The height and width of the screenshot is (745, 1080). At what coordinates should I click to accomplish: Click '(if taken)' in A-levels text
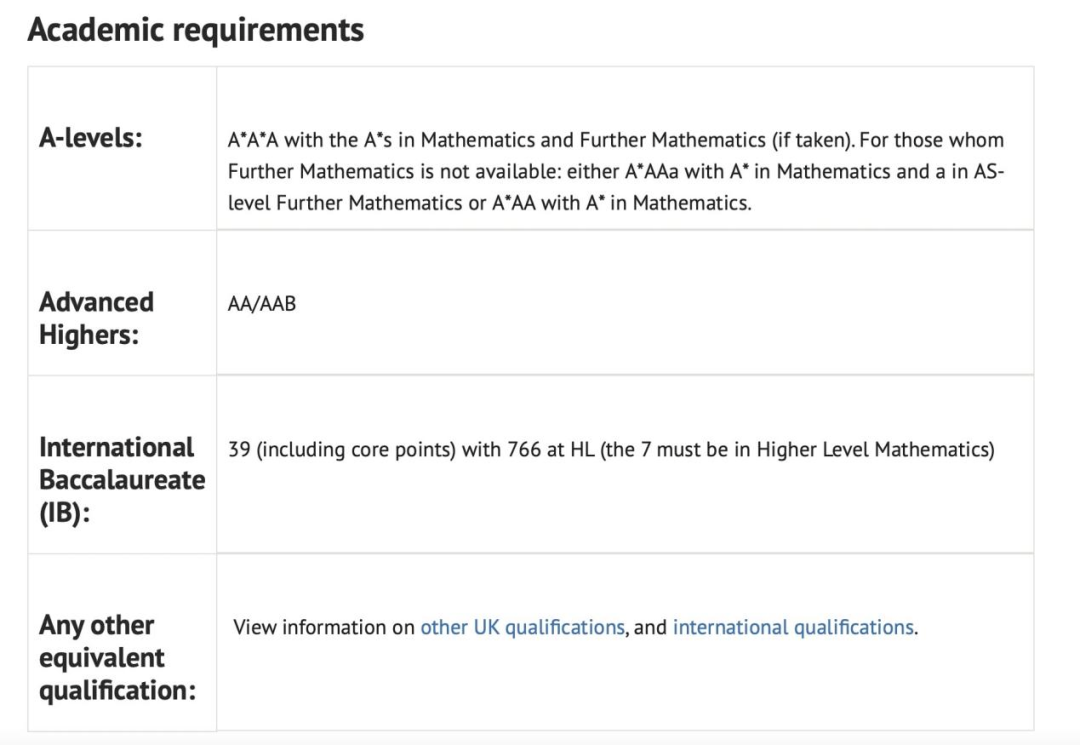tap(812, 140)
